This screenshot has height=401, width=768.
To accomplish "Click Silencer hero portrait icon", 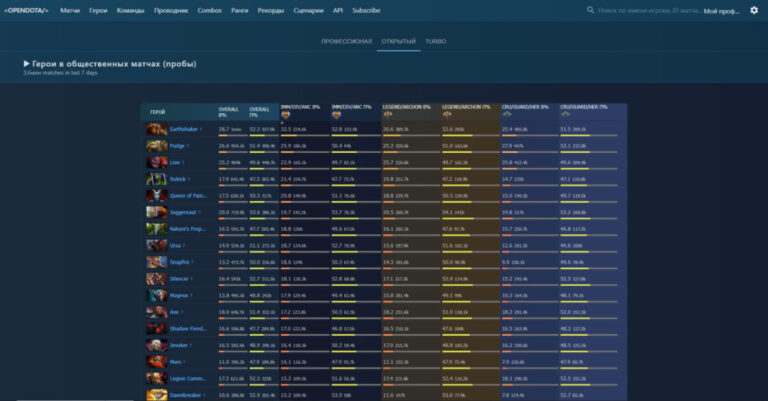I will (x=156, y=279).
